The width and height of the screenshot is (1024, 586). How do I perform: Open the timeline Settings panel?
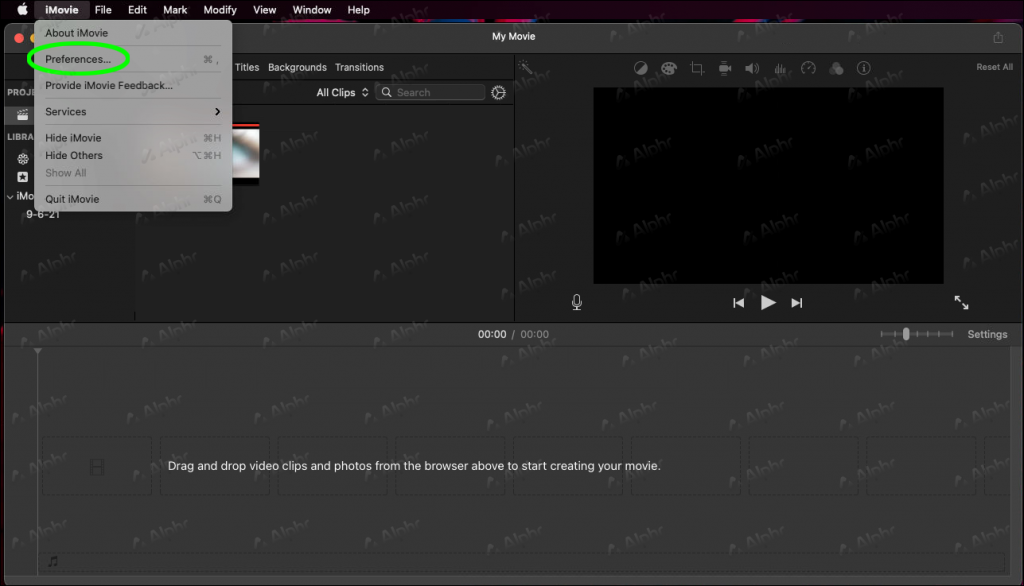[x=987, y=334]
